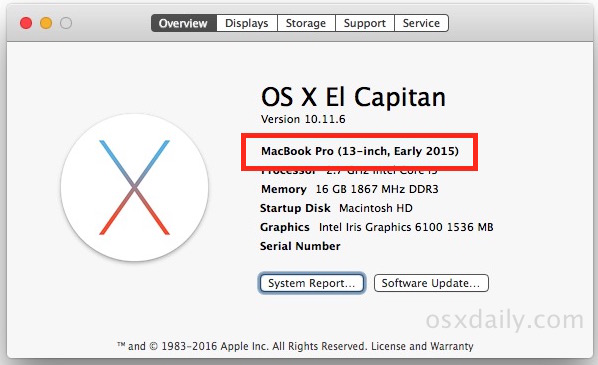Click the OS X El Capitan logo

pyautogui.click(x=134, y=187)
